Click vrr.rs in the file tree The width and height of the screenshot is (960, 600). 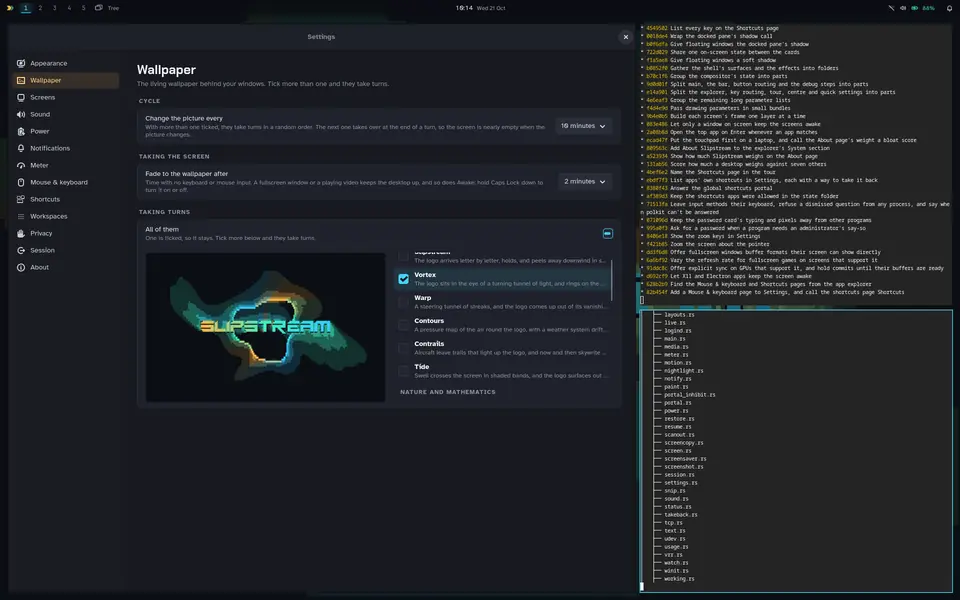tap(673, 555)
